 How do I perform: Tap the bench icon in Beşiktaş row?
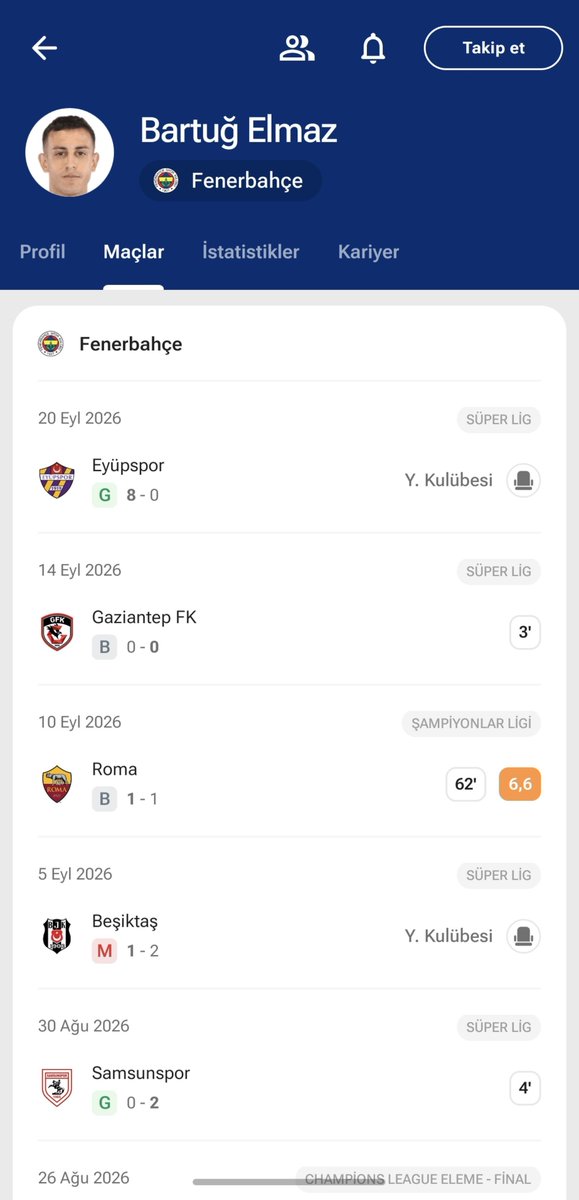click(x=523, y=936)
